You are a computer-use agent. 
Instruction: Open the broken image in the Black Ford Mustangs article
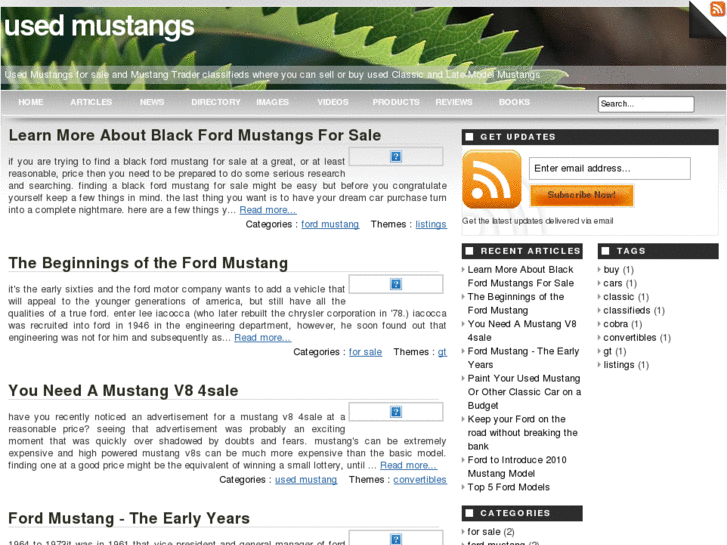[x=395, y=156]
